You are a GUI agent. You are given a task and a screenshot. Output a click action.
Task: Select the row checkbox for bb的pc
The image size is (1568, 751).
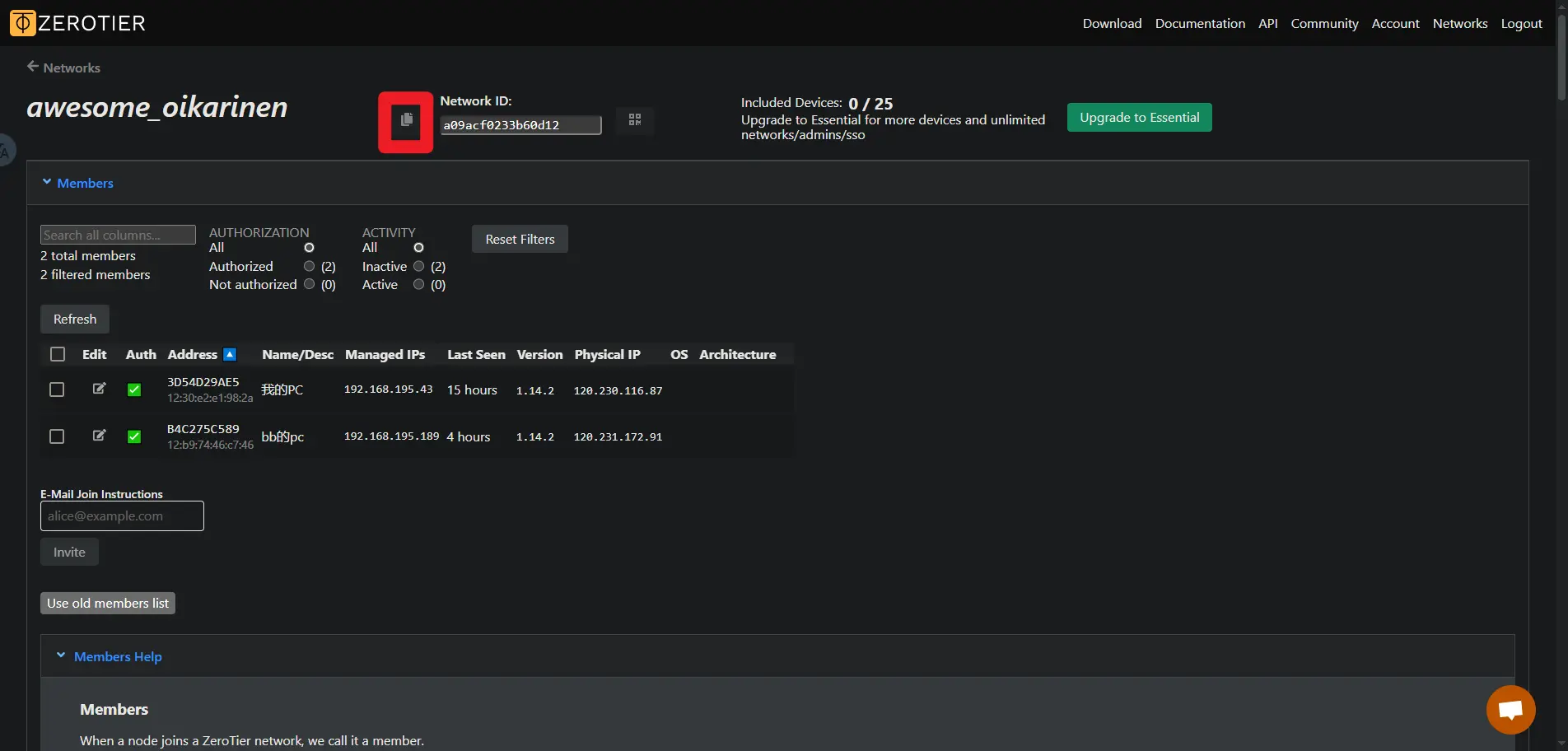[x=57, y=436]
